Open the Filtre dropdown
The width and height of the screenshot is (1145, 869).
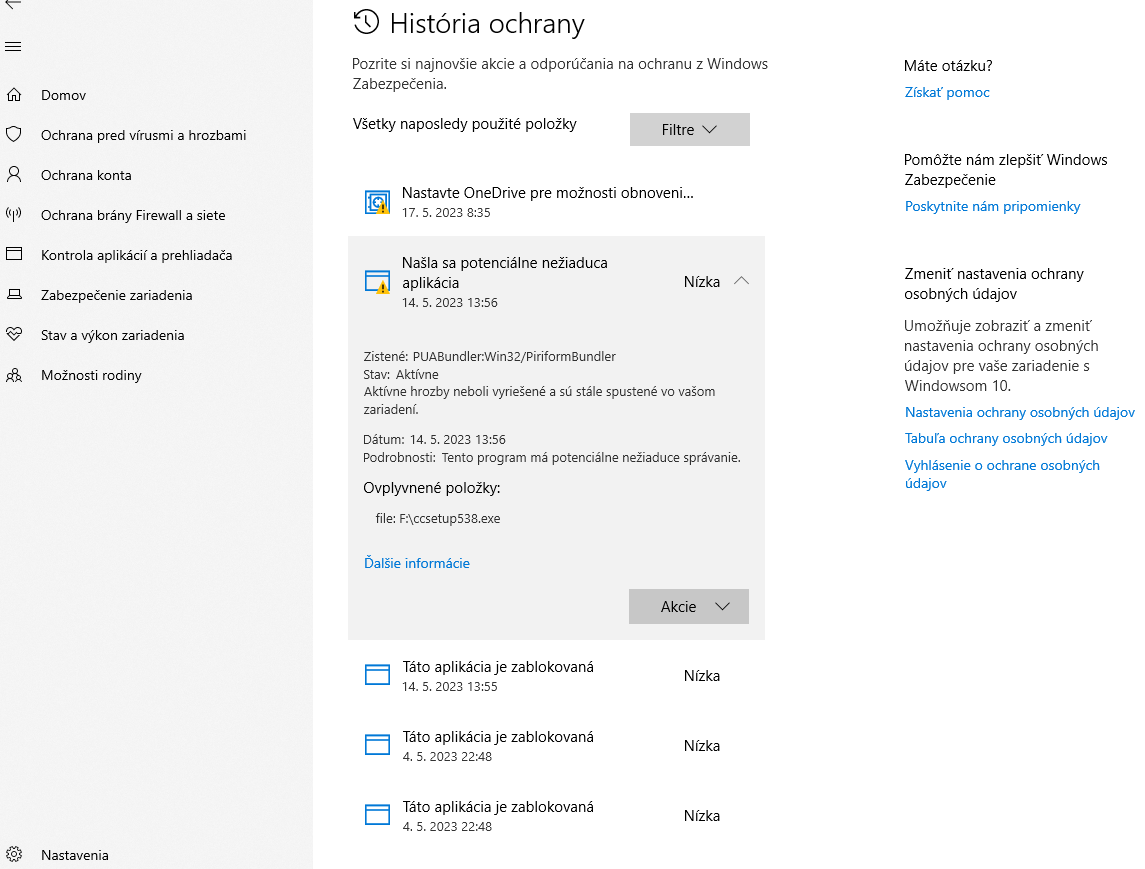pos(689,130)
